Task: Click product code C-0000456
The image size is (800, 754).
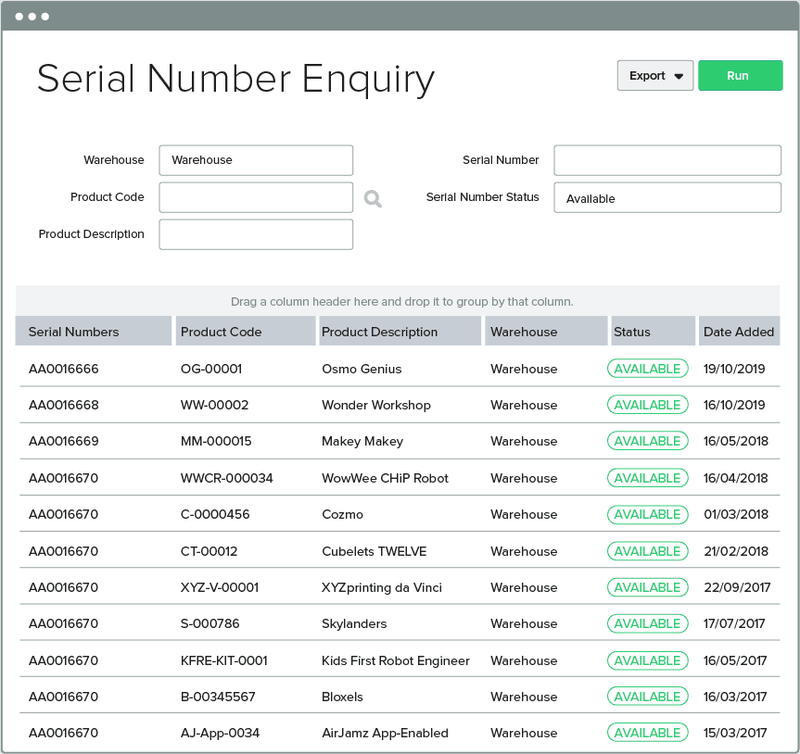Action: point(215,514)
